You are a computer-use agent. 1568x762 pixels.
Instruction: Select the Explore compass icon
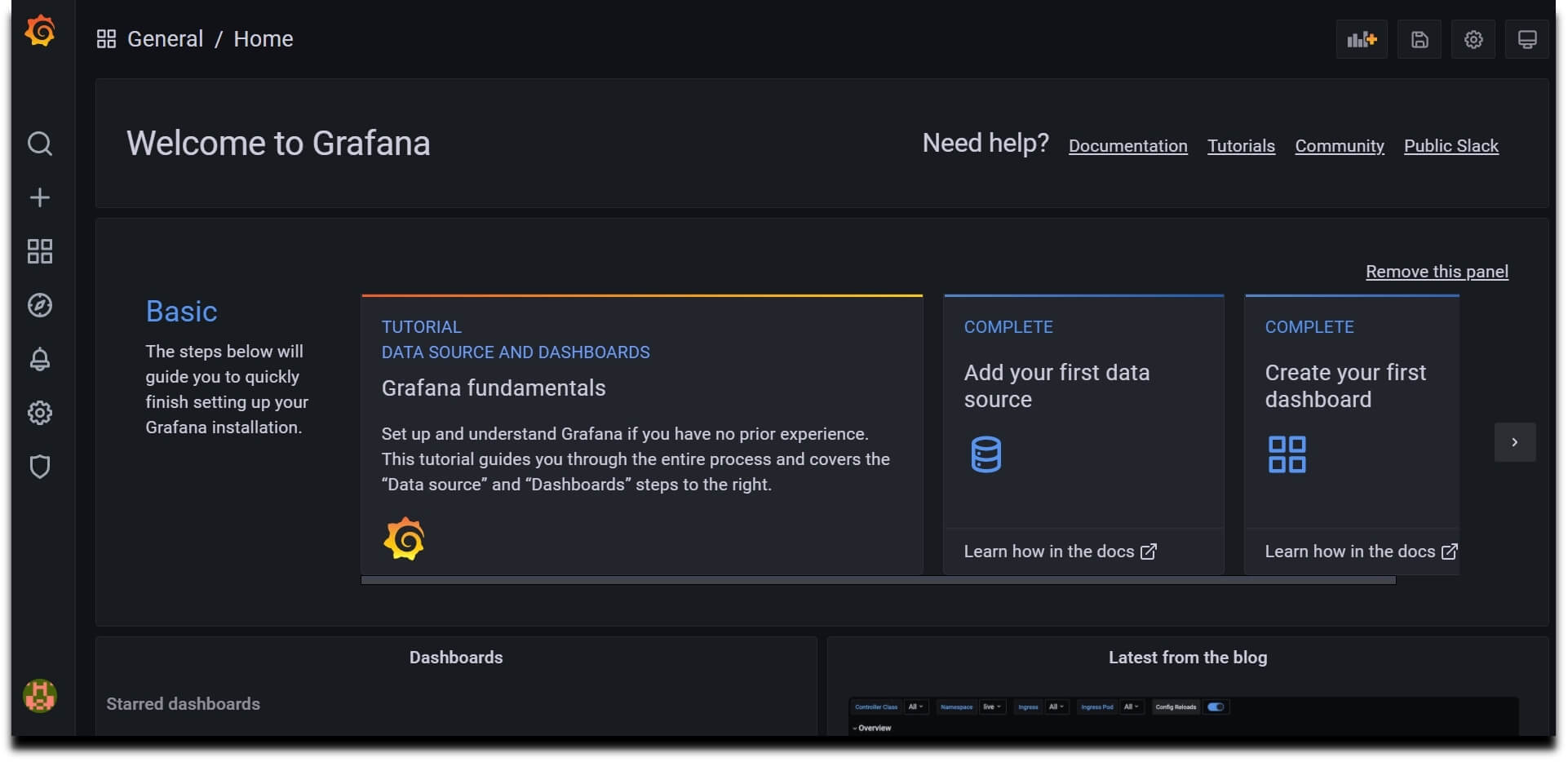(39, 305)
